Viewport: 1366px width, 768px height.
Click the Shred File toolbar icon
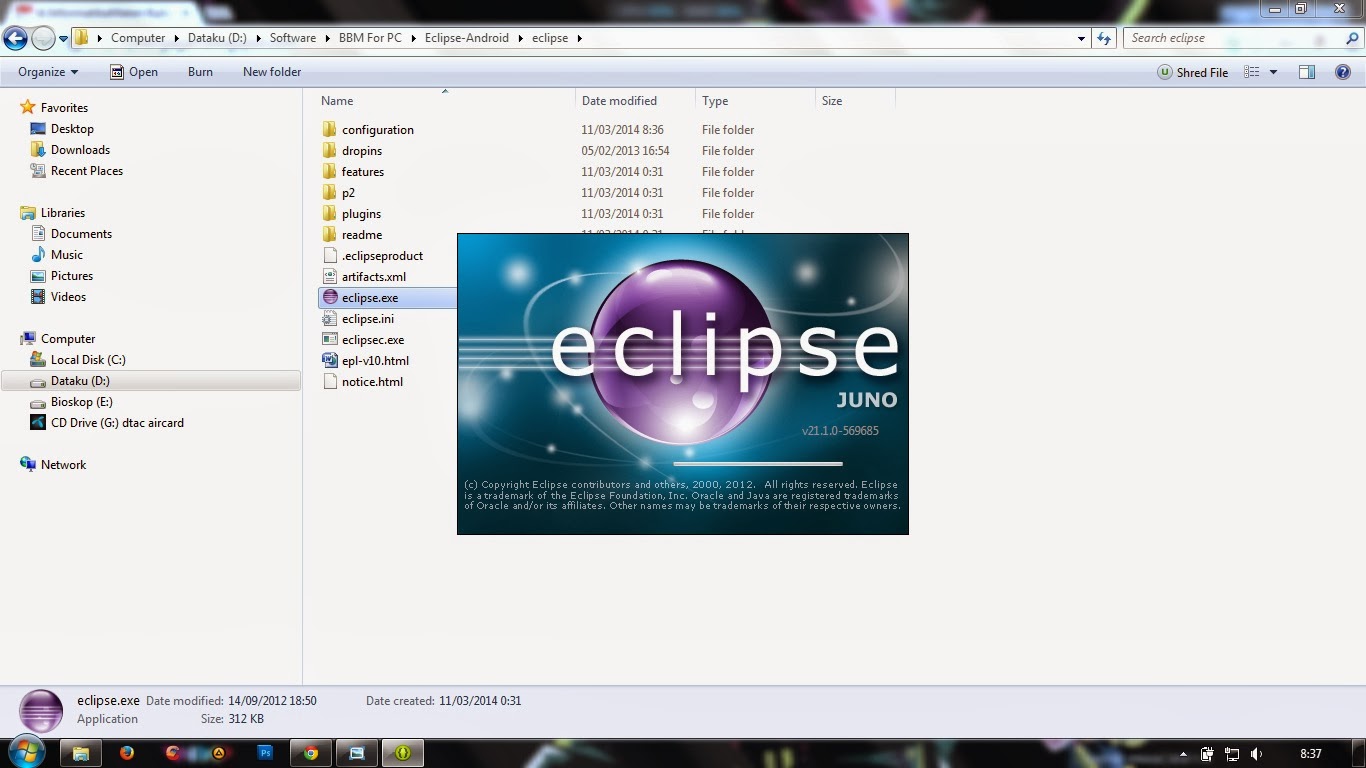click(x=1191, y=71)
